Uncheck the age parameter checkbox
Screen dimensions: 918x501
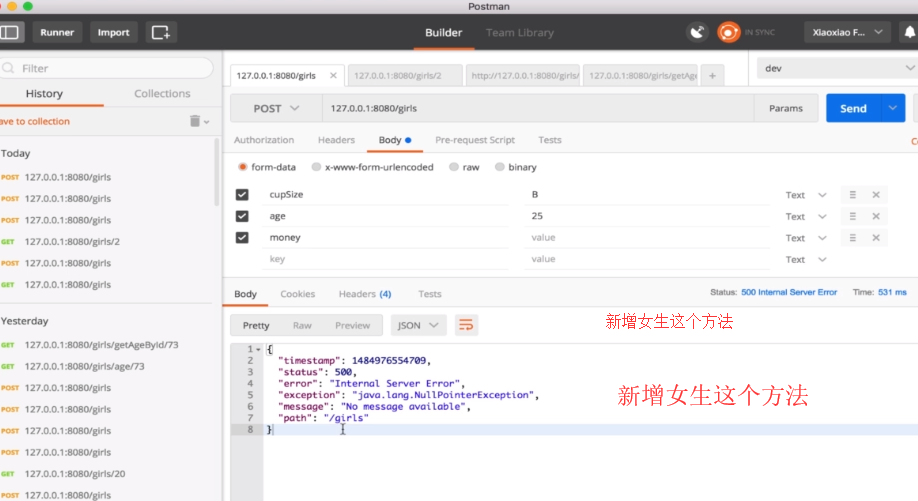(x=242, y=216)
